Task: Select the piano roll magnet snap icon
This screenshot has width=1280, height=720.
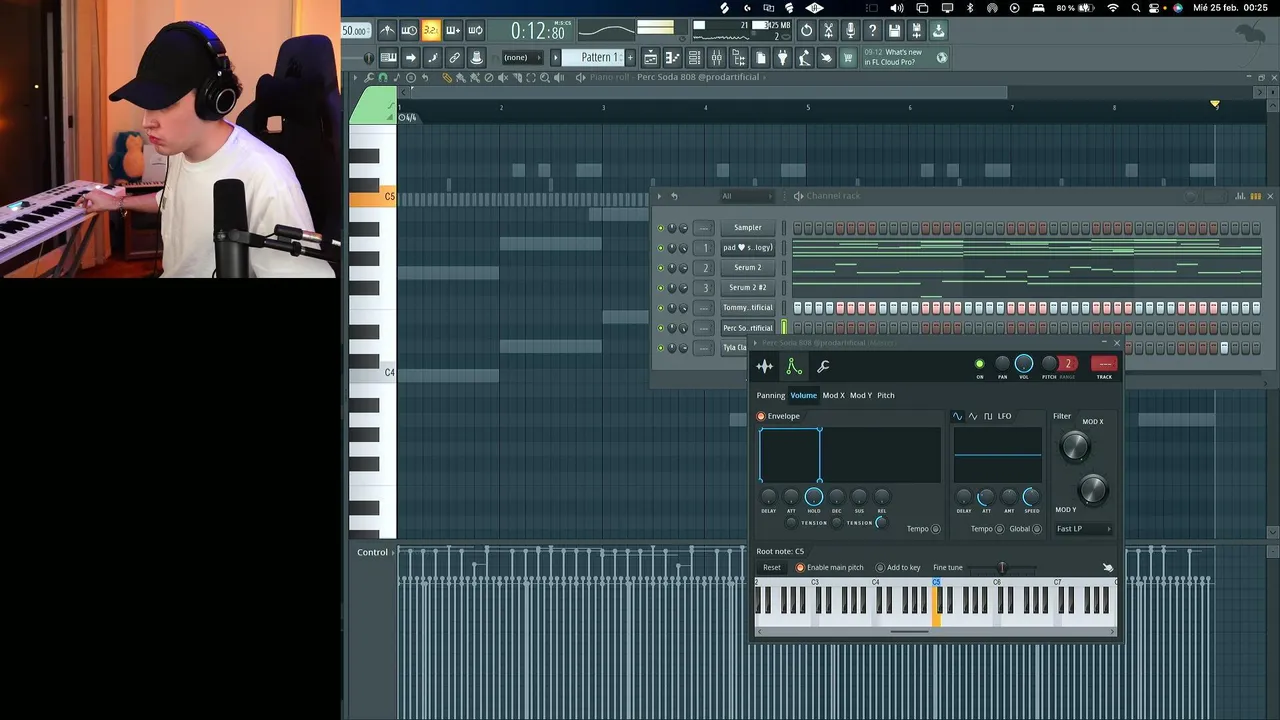Action: (x=382, y=77)
